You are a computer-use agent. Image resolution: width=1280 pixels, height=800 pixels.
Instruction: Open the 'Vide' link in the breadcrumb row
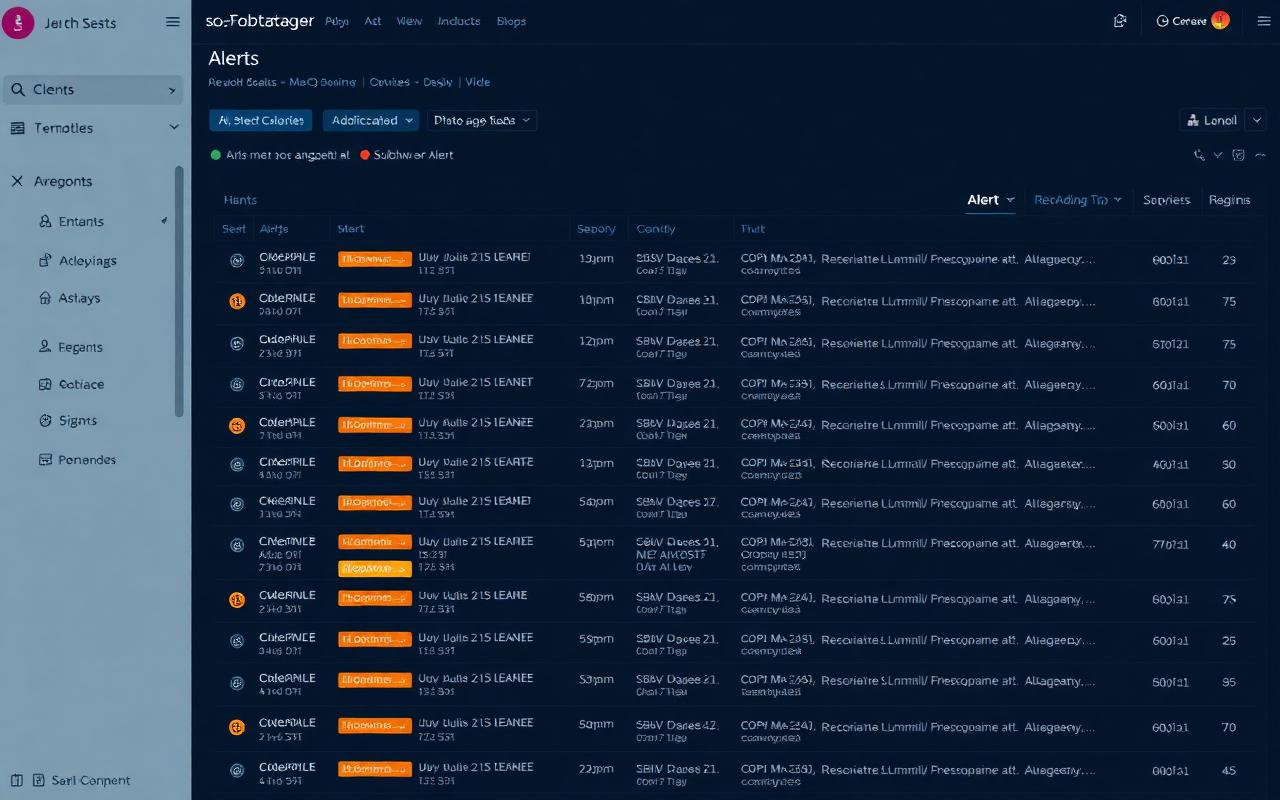[478, 82]
